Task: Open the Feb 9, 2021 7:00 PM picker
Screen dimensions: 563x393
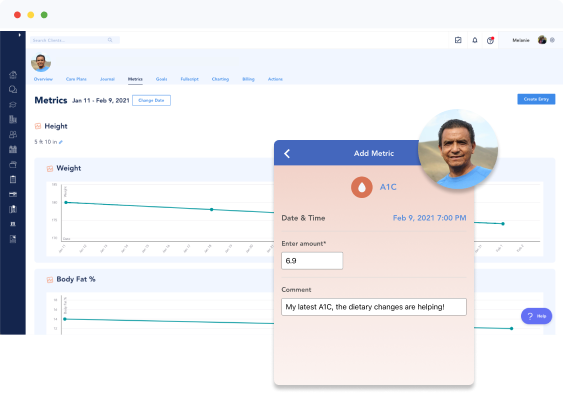Action: [429, 218]
